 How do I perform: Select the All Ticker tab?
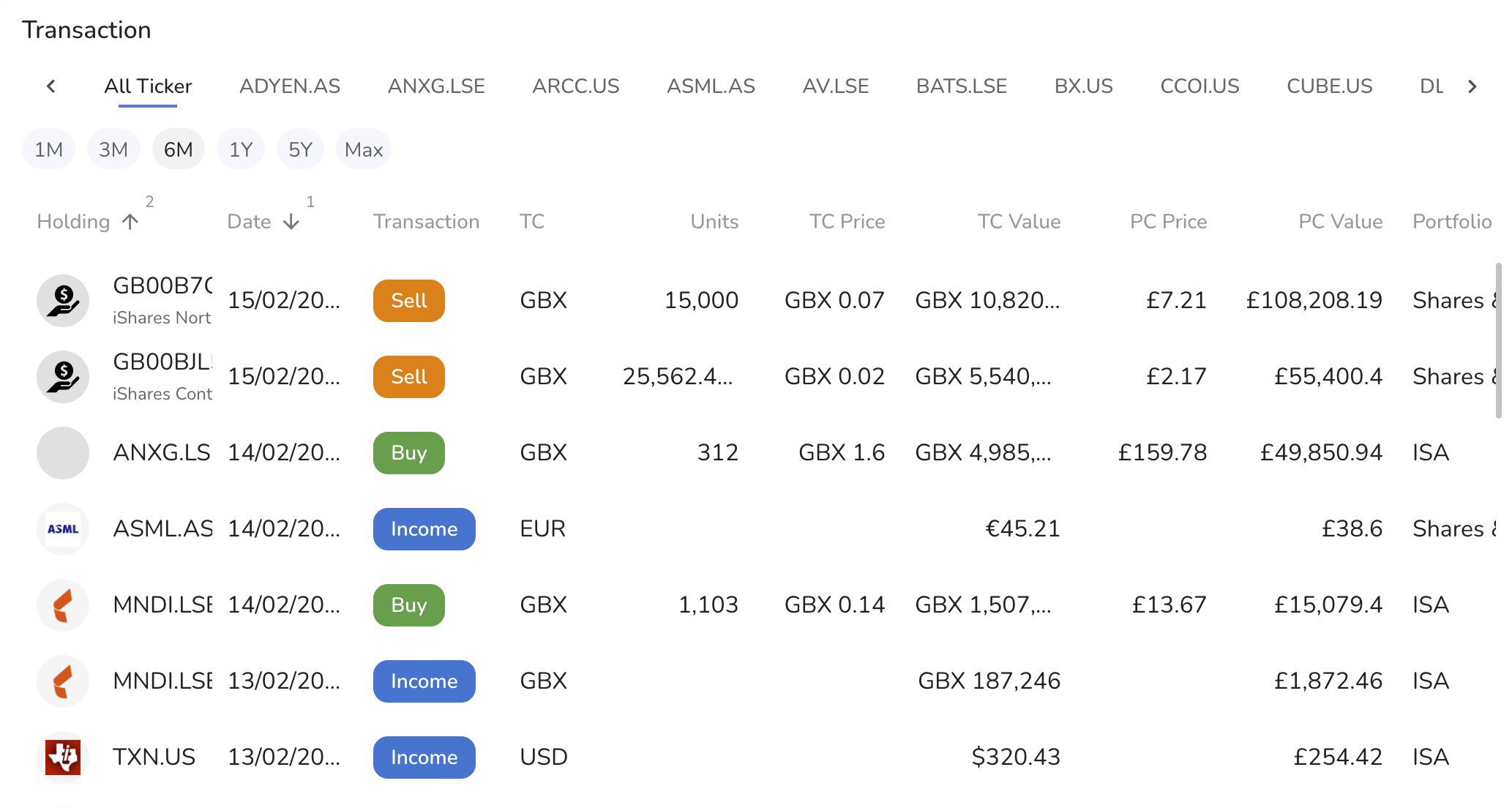148,86
